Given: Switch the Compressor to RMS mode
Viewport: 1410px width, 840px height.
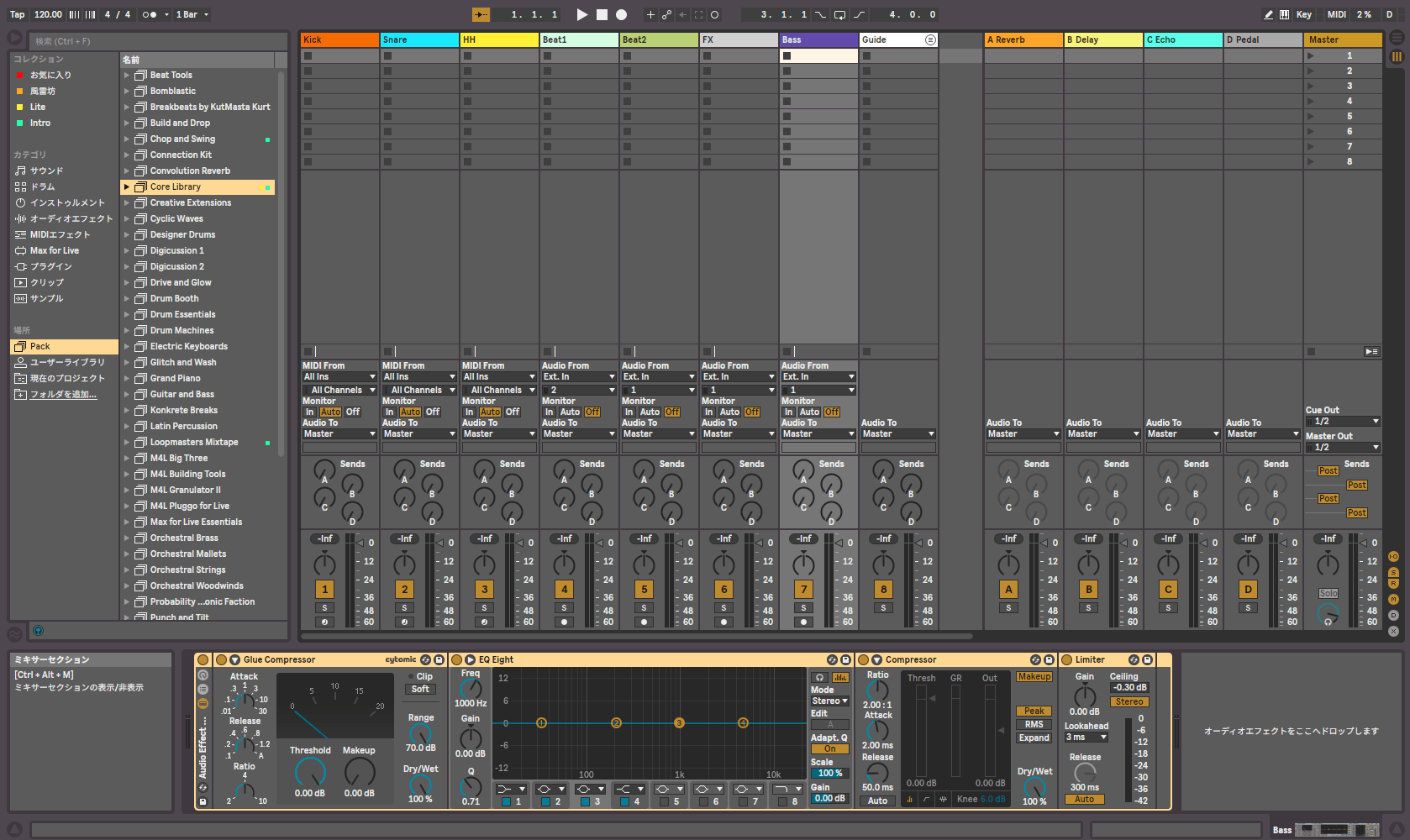Looking at the screenshot, I should pyautogui.click(x=1034, y=723).
